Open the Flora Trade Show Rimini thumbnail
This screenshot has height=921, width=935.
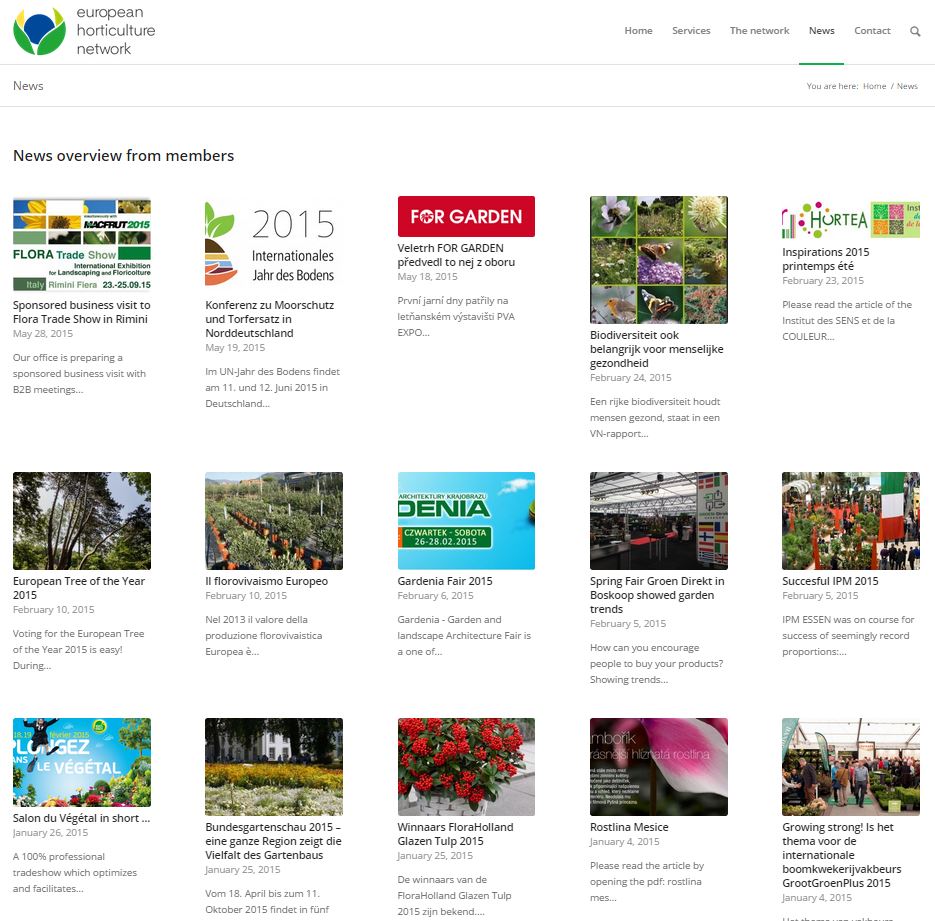[82, 244]
